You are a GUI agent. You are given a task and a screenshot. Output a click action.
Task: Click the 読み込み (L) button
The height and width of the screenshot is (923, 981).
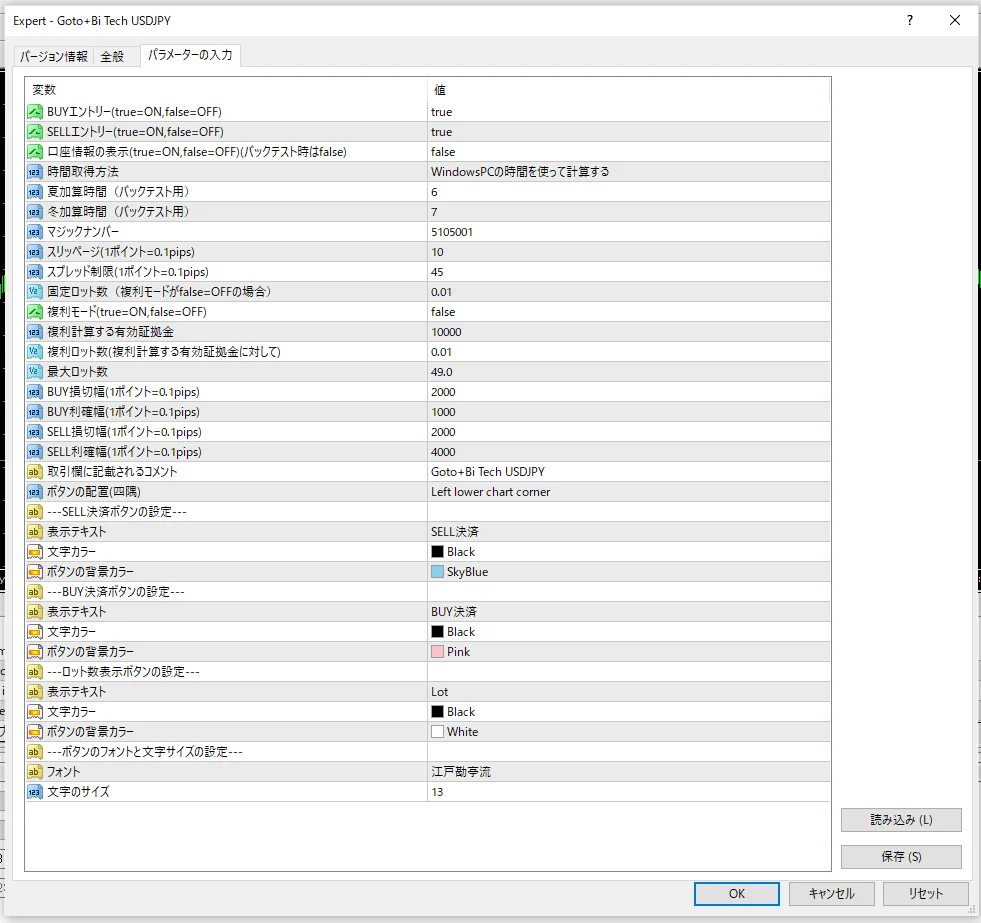pos(900,820)
